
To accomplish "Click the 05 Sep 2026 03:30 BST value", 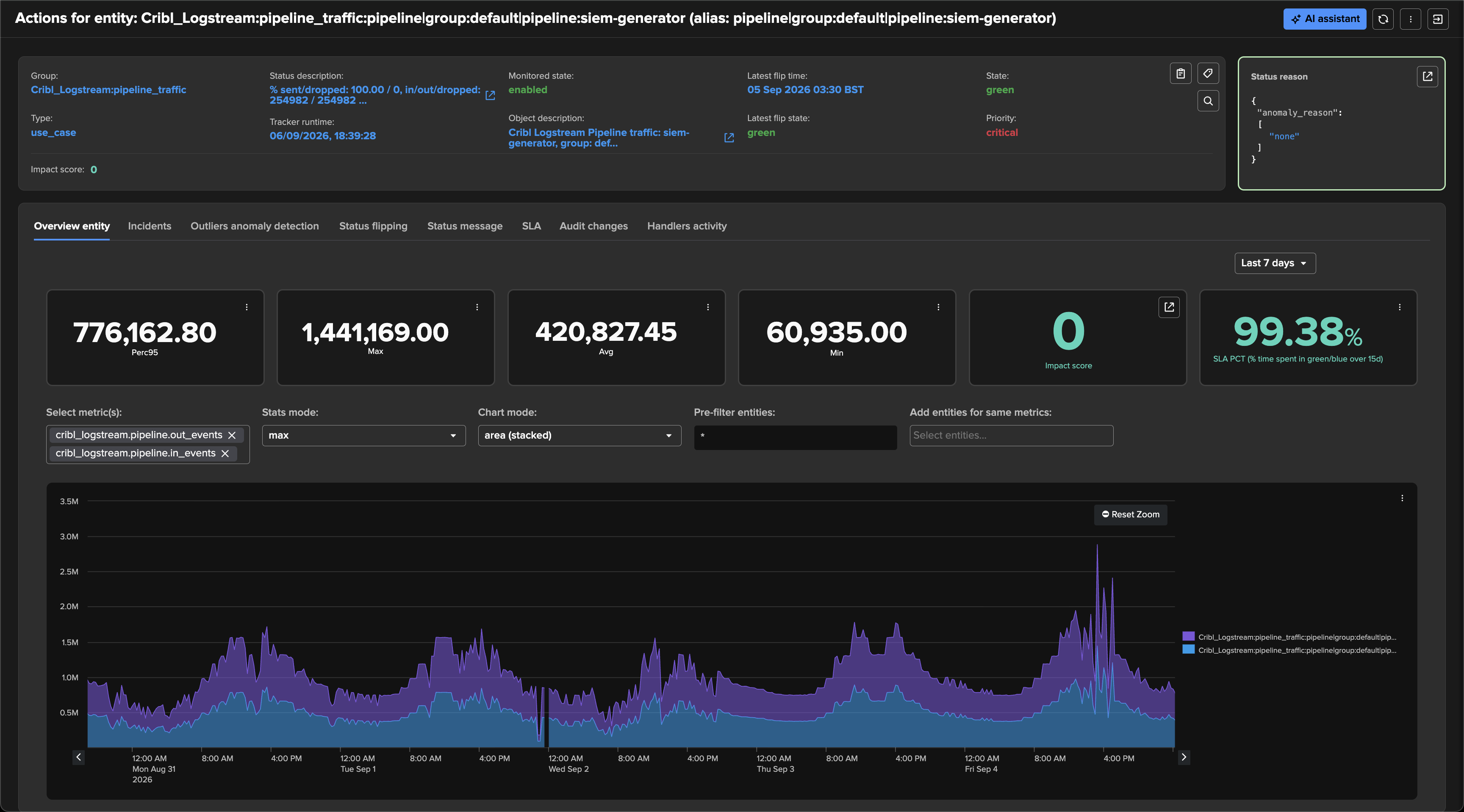I will click(x=805, y=90).
